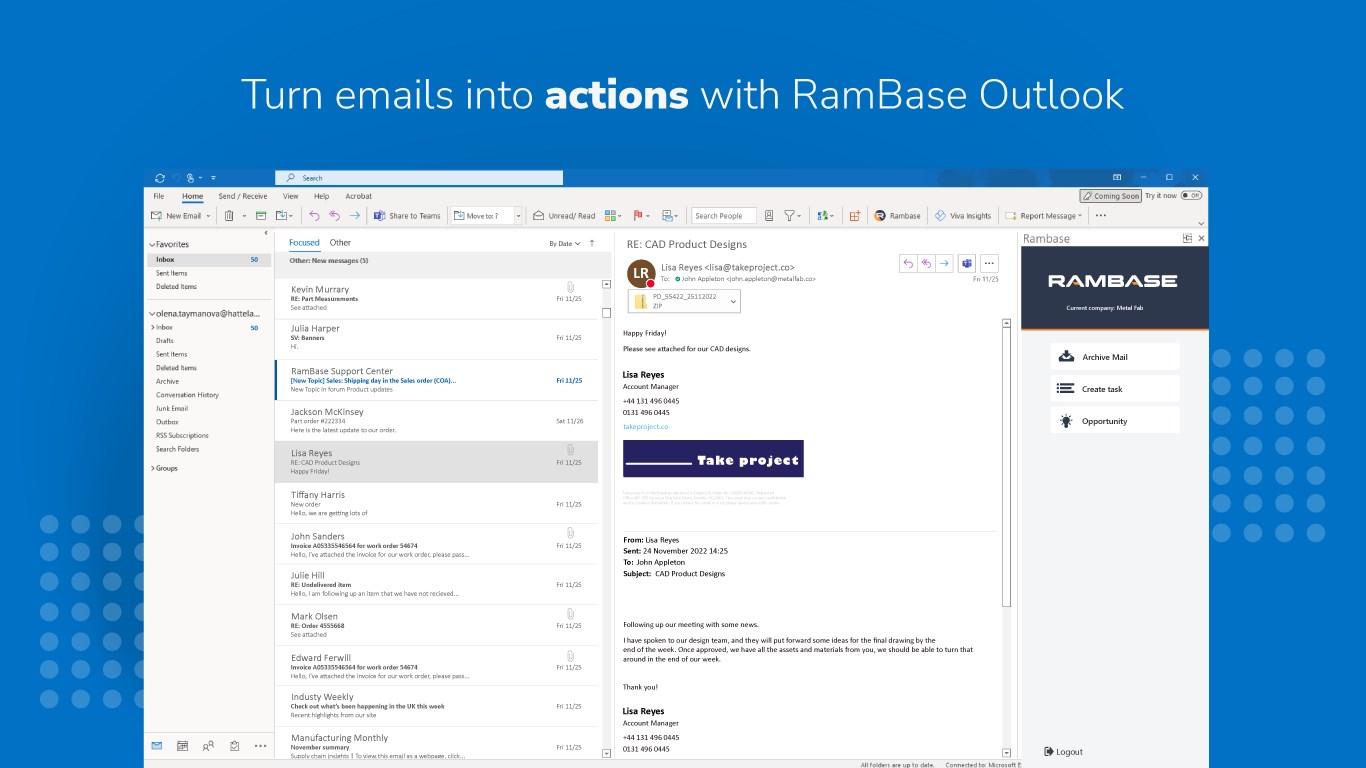
Task: Switch to Calendar view in bottom navigation
Action: tap(182, 745)
